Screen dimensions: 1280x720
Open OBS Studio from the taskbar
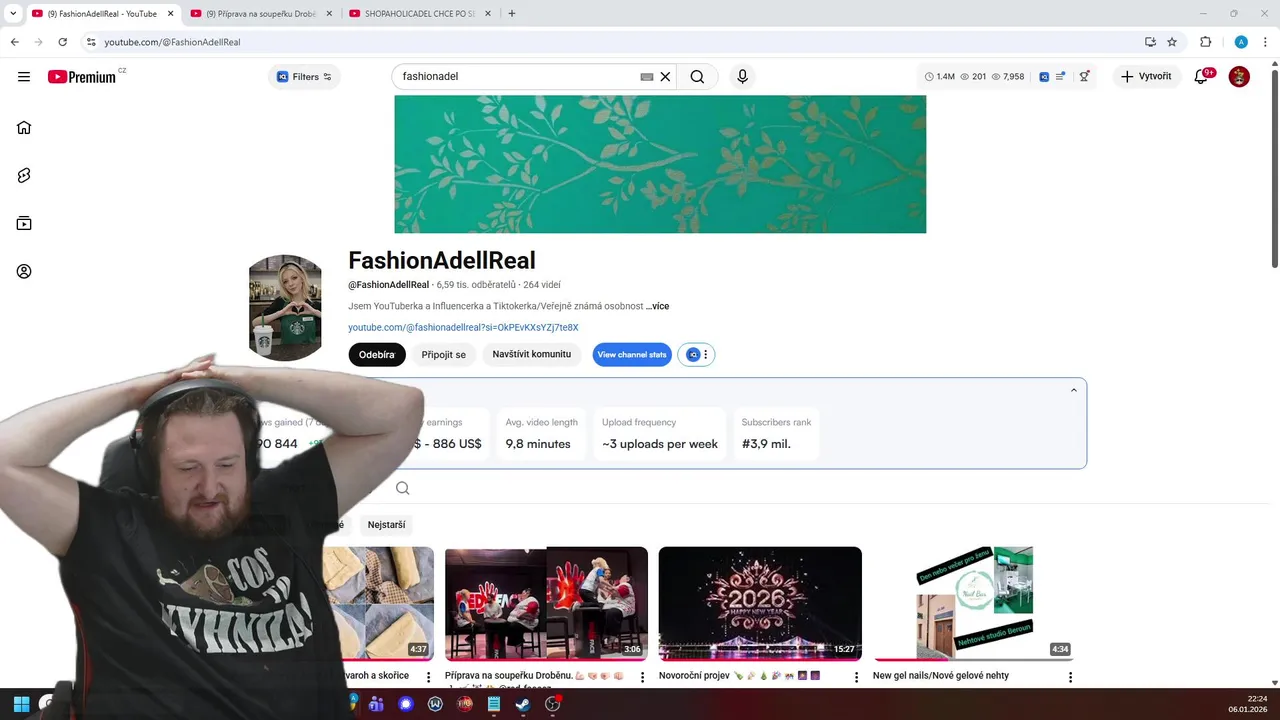point(552,704)
